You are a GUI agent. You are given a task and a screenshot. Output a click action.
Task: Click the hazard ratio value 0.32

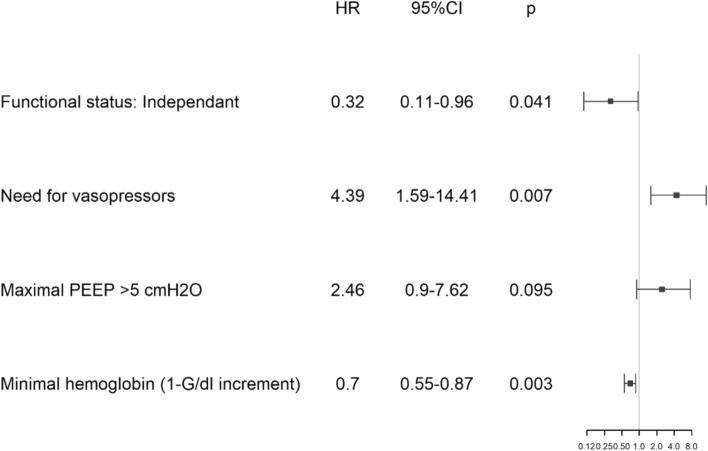pyautogui.click(x=346, y=101)
